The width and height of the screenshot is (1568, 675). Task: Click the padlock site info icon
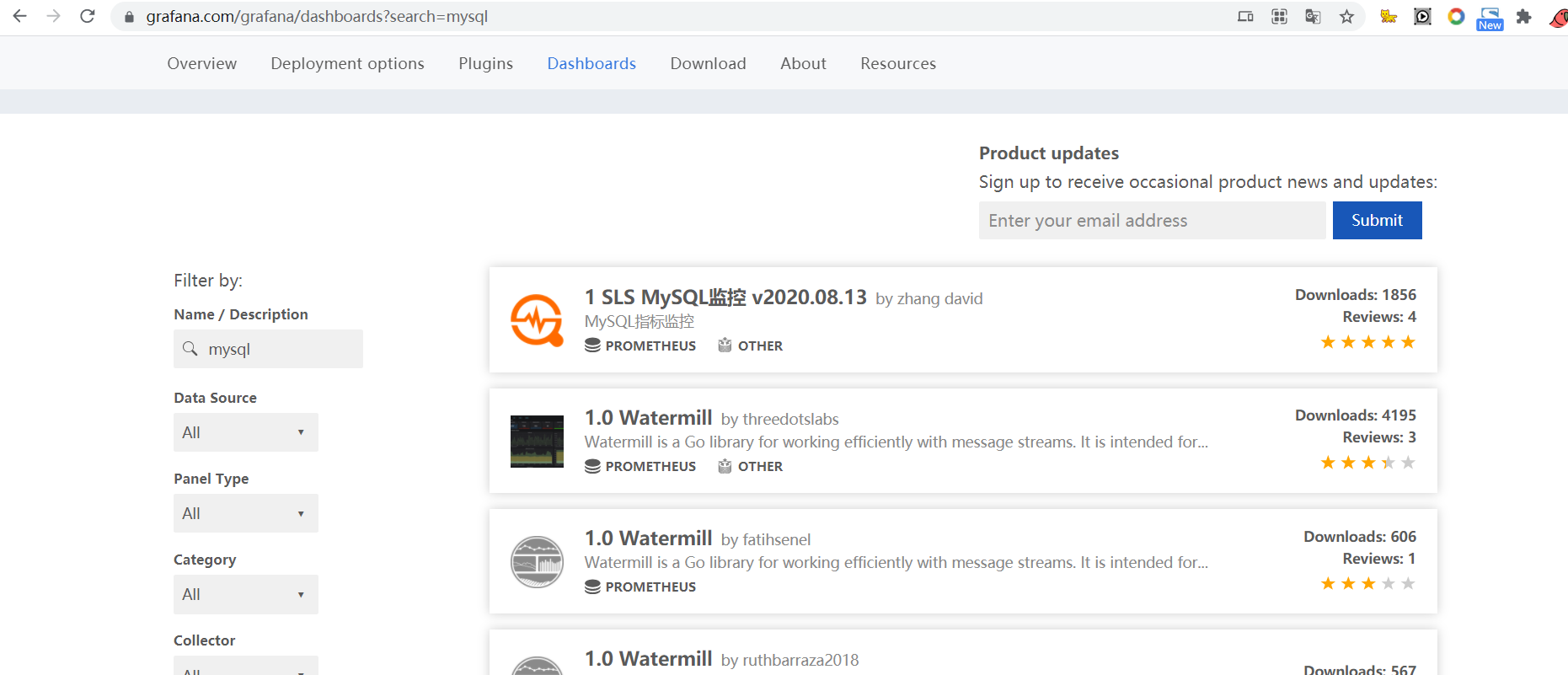coord(129,17)
